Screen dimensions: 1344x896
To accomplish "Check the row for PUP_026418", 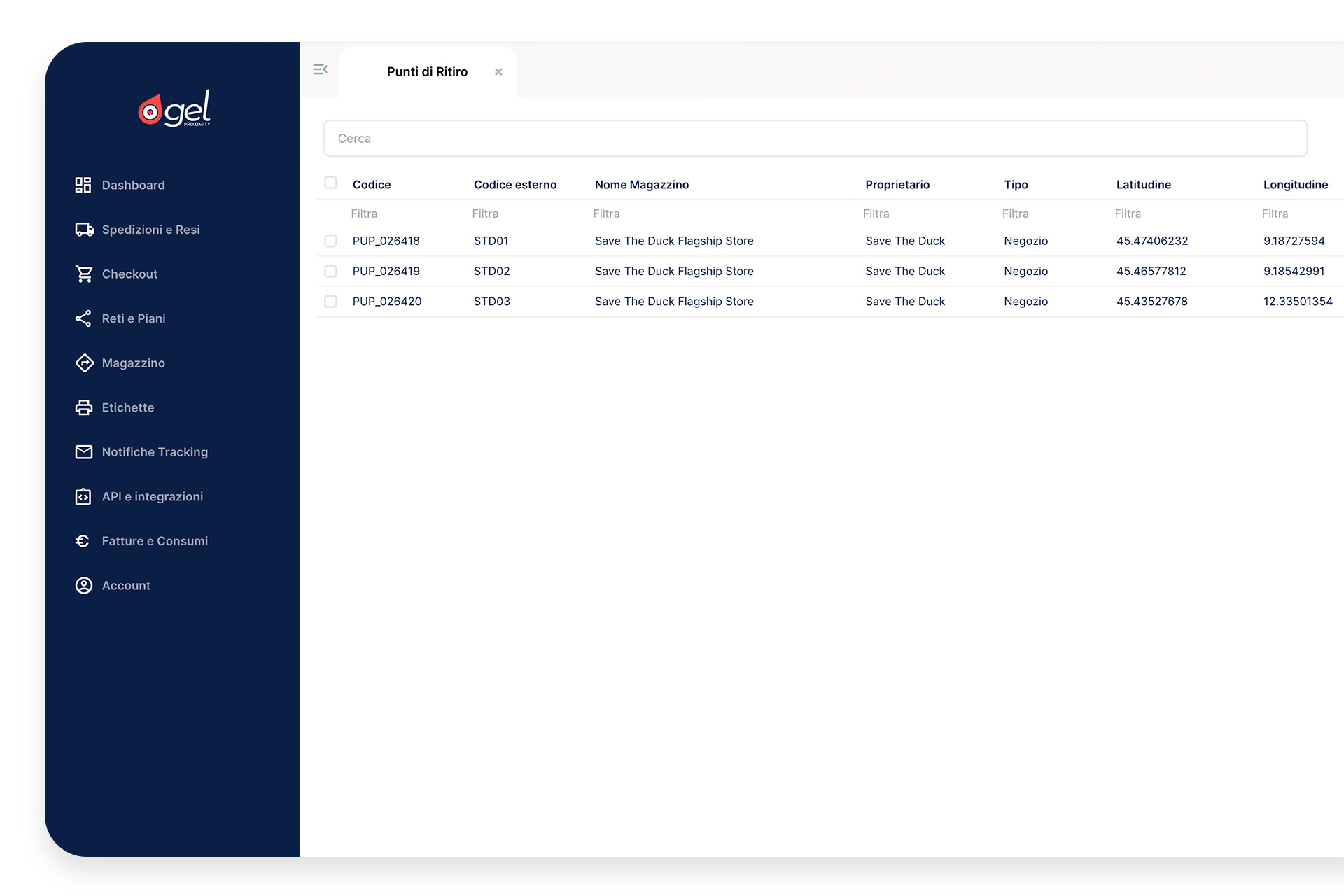I will click(x=330, y=241).
